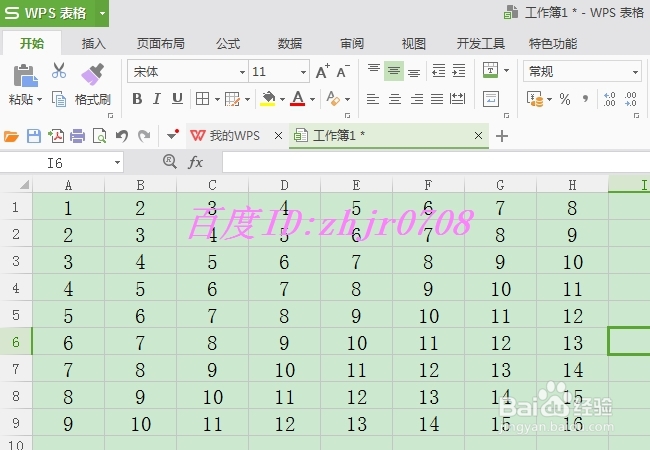Screen dimensions: 650x450
Task: Apply the red font color A
Action: coord(298,99)
